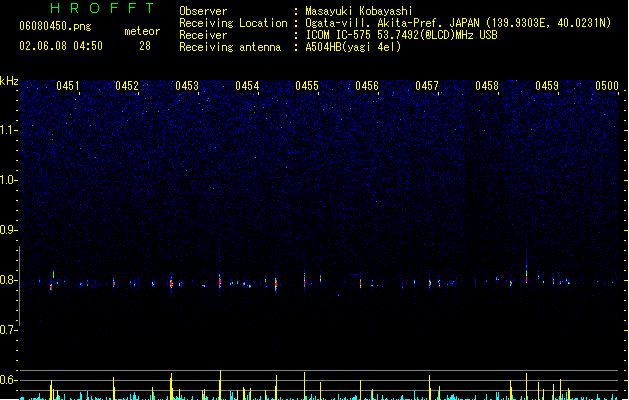The image size is (629, 400).
Task: Click the 0459 time marker
Action: pyautogui.click(x=547, y=86)
